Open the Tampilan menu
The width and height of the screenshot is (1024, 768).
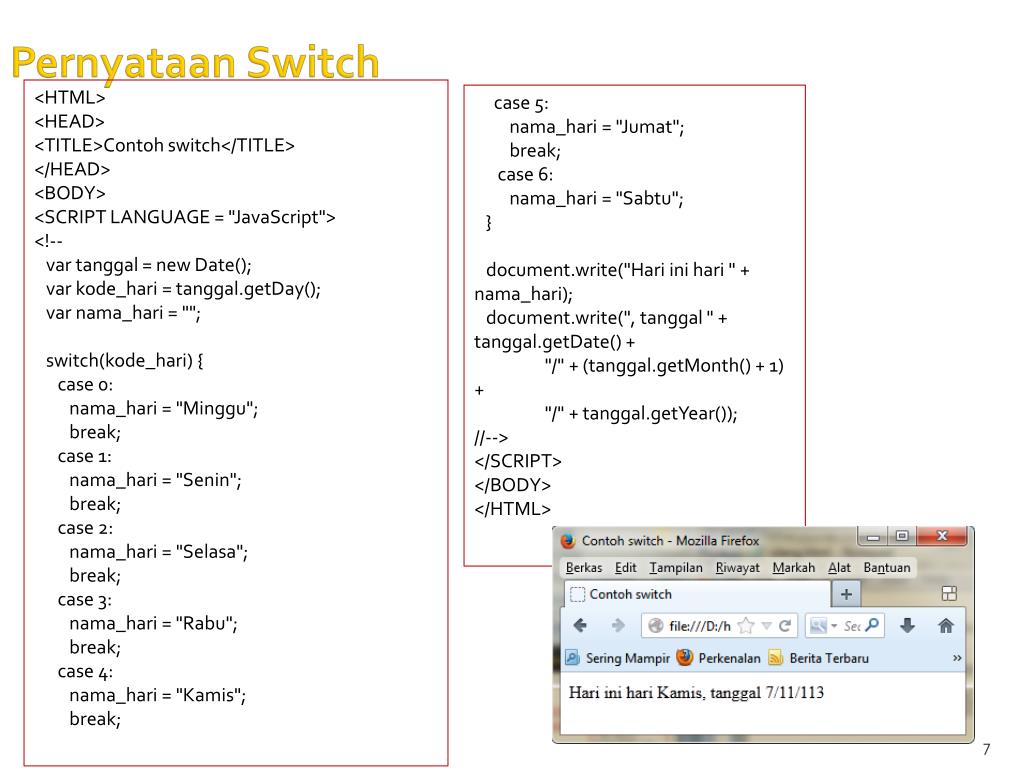point(676,568)
